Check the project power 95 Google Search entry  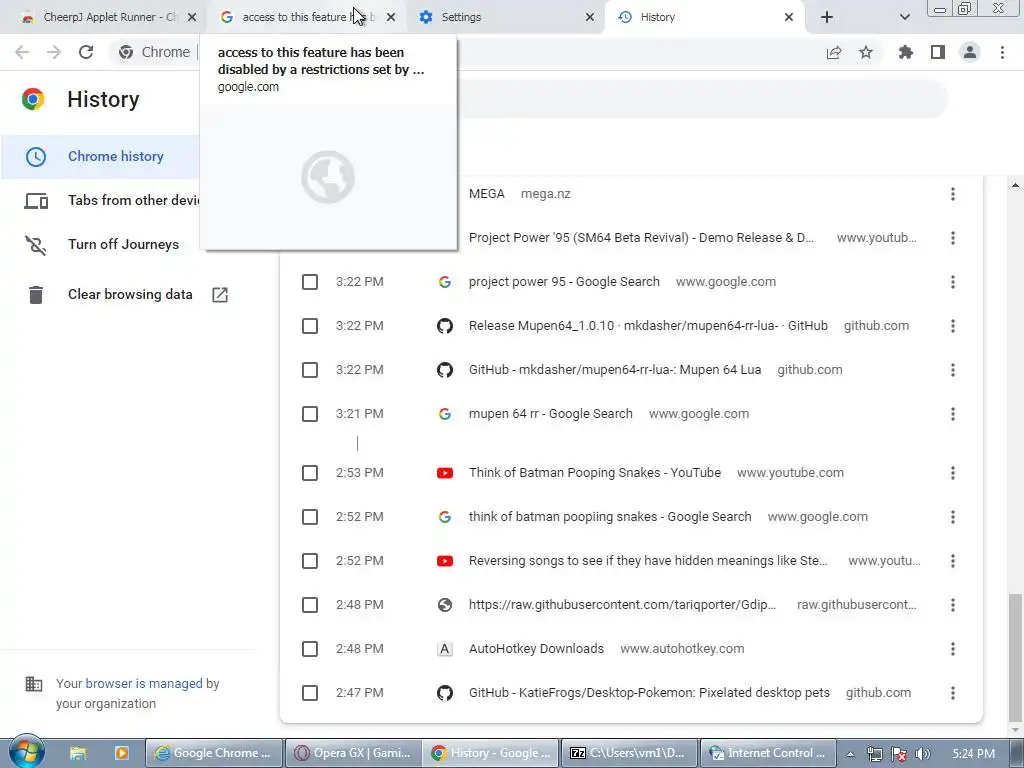tap(310, 282)
